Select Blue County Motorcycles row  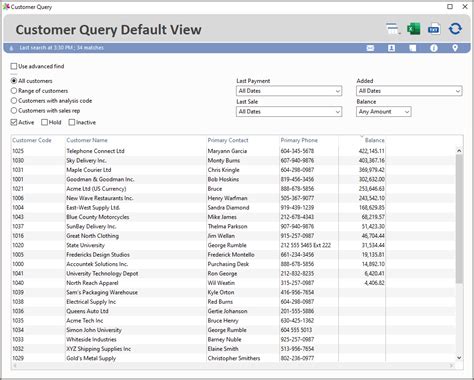click(233, 217)
